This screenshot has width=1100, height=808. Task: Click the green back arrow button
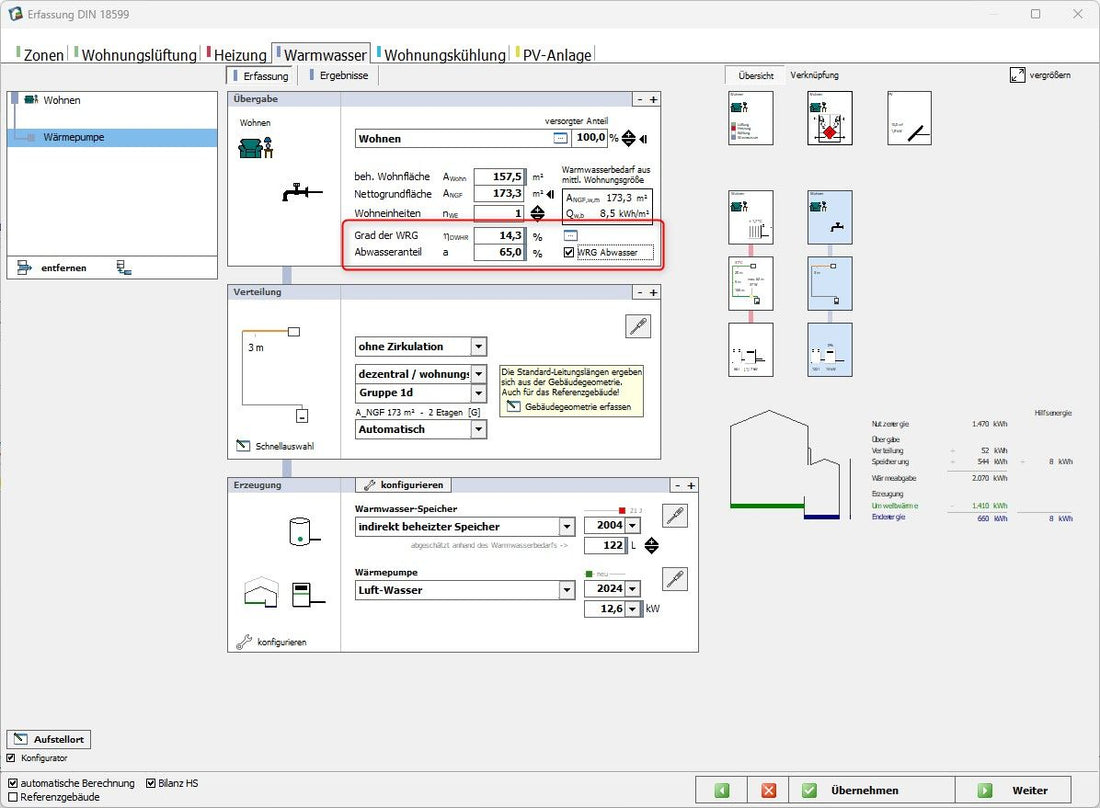pos(722,790)
